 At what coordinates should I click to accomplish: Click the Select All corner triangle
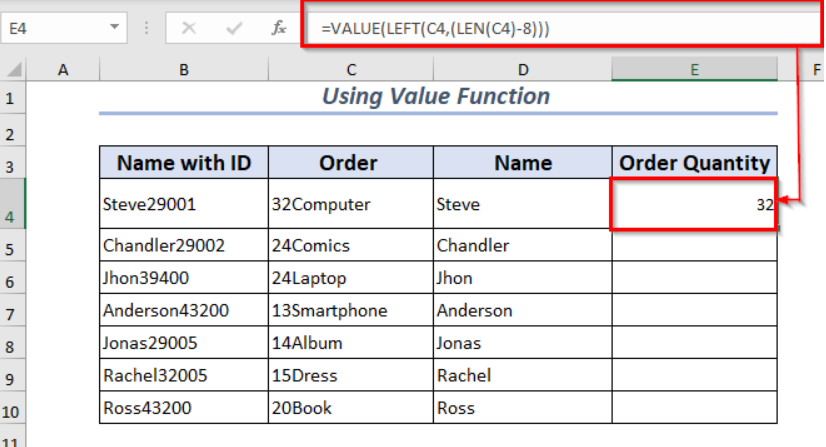coord(15,69)
